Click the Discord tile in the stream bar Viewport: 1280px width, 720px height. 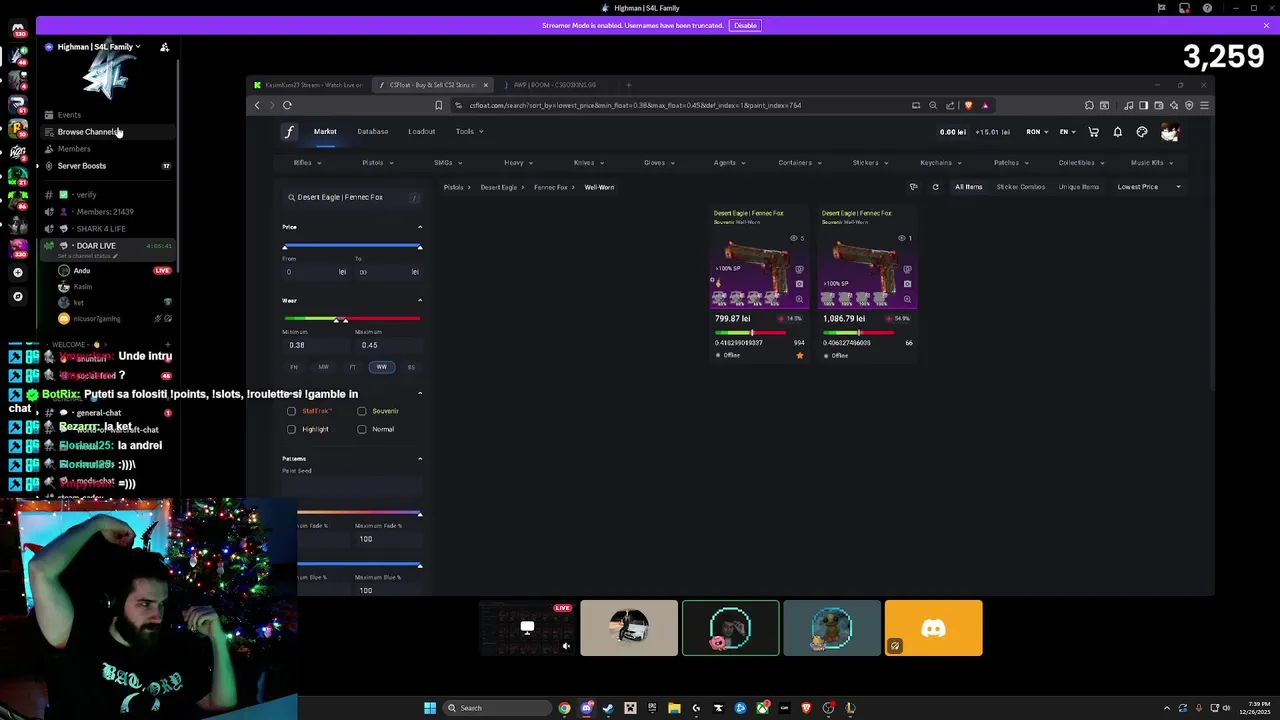933,628
